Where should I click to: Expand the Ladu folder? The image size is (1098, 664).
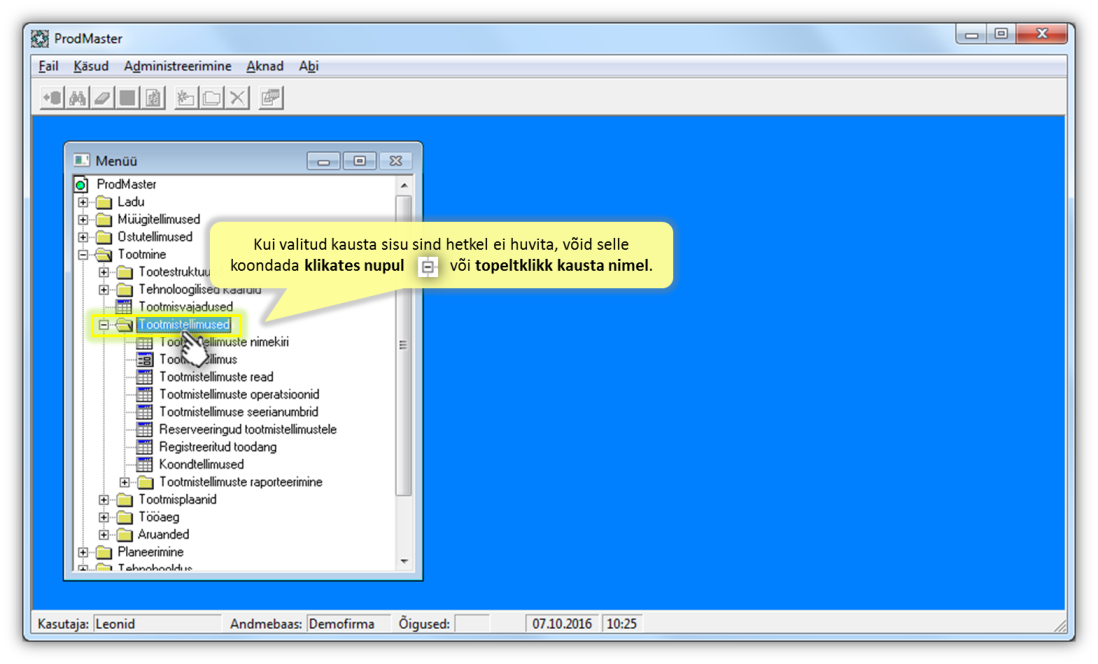coord(83,202)
